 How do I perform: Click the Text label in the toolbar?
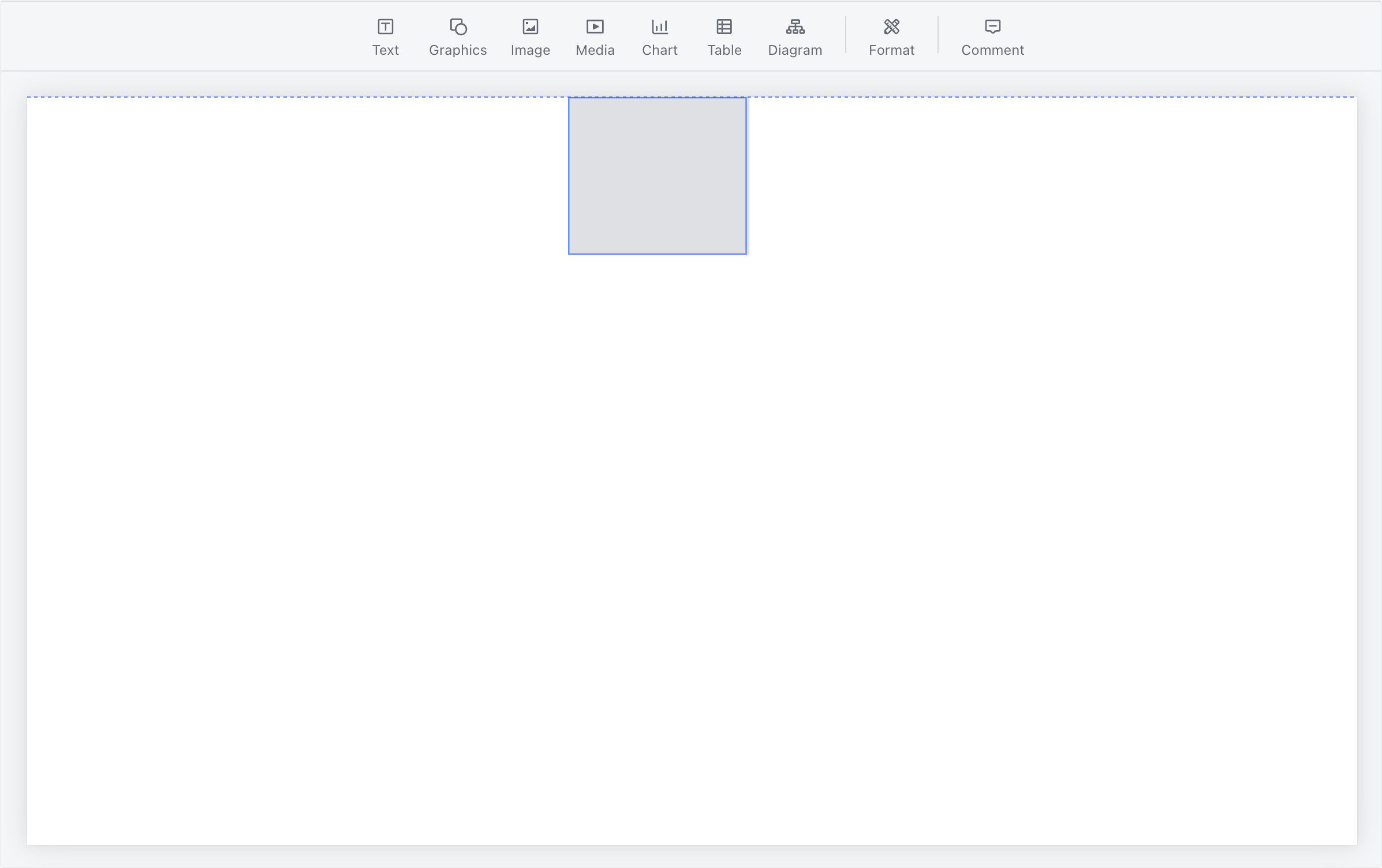[385, 50]
